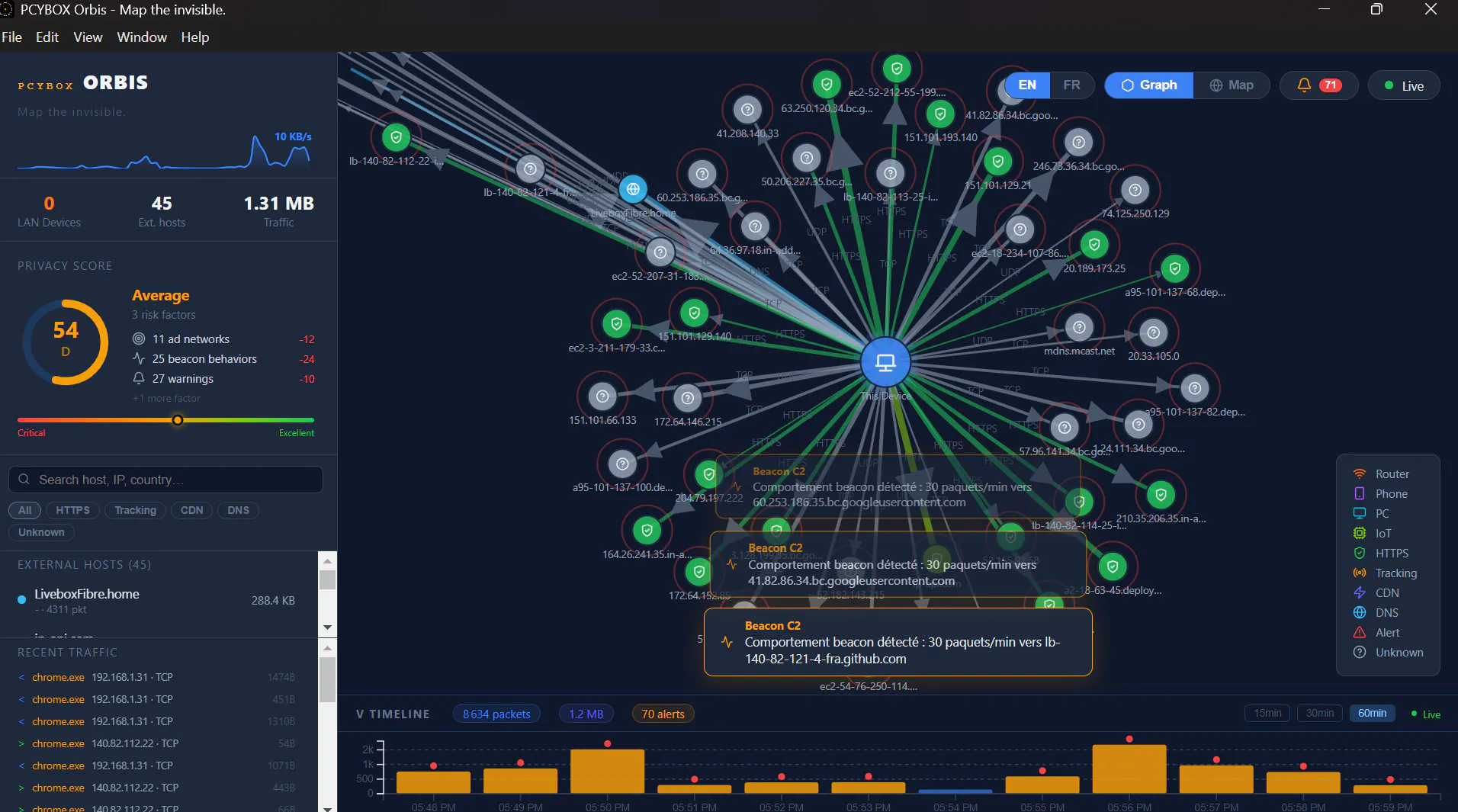Click the 63.250.120.34 shield node
Screen dimensions: 1458x812
[x=827, y=85]
